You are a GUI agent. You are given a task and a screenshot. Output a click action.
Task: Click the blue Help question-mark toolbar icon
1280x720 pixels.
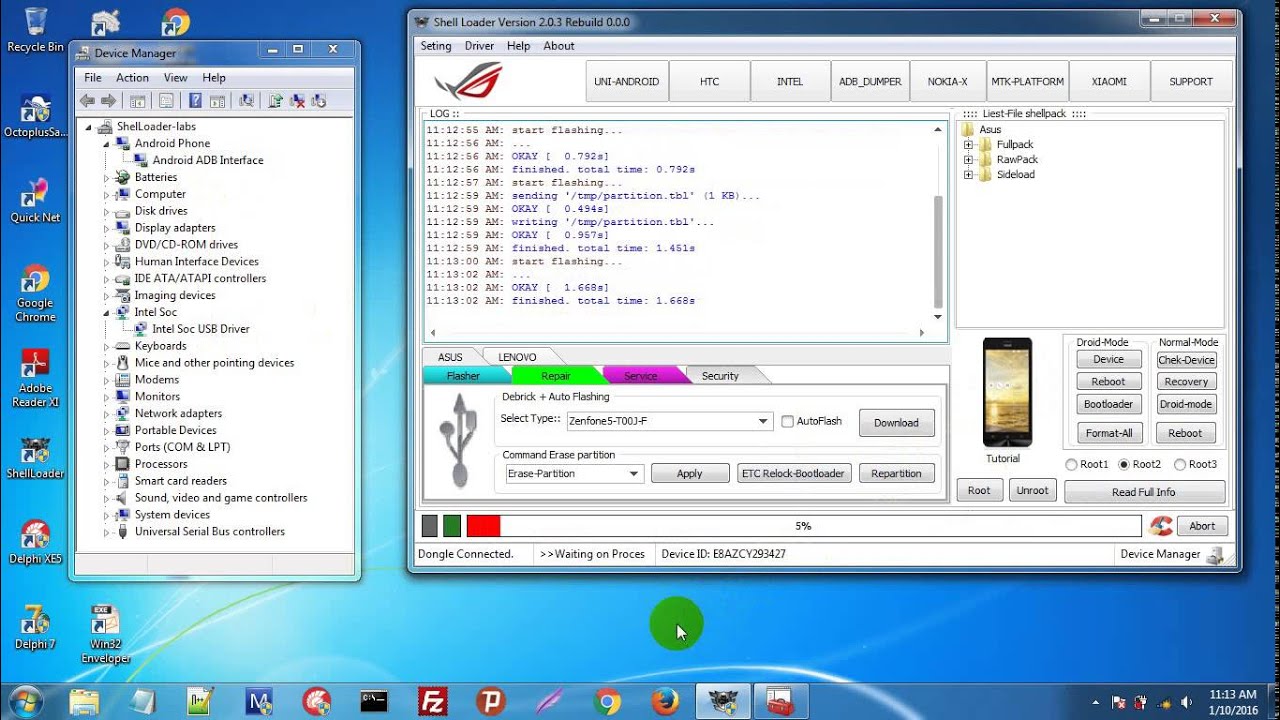[x=195, y=100]
